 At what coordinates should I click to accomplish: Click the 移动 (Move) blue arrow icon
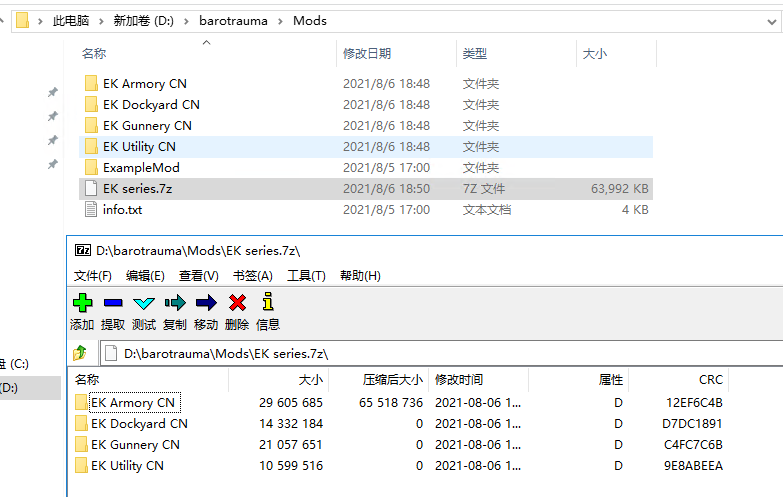click(206, 303)
